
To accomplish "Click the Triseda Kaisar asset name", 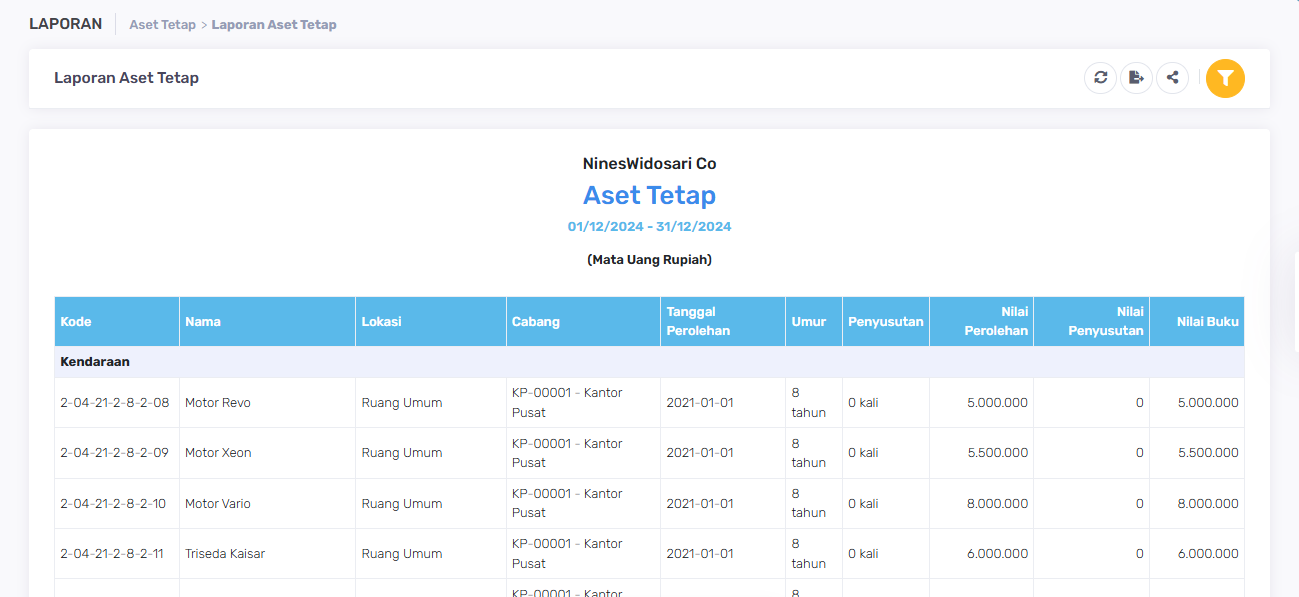I will tap(225, 554).
